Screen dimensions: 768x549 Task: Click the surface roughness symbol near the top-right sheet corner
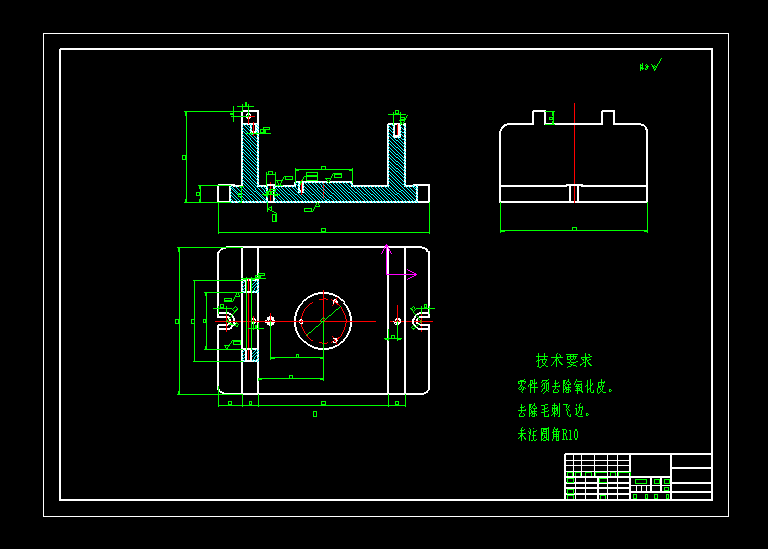[x=651, y=65]
